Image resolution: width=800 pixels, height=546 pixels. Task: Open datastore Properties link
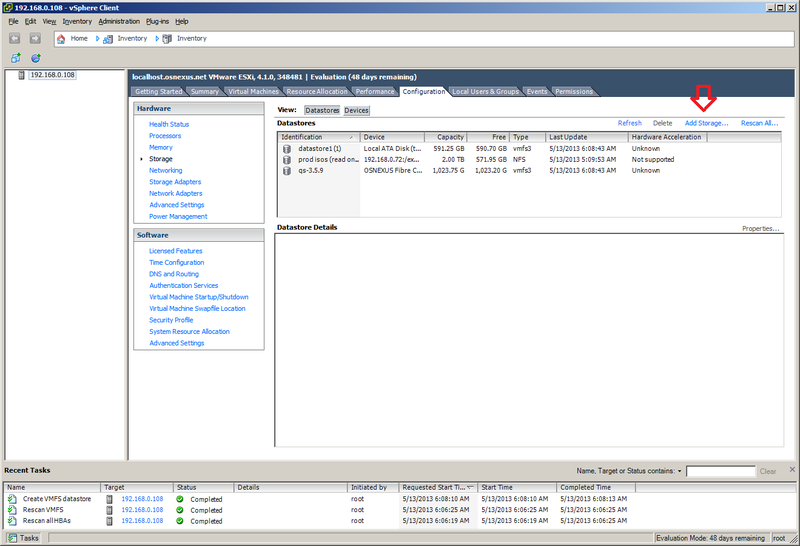pos(760,229)
